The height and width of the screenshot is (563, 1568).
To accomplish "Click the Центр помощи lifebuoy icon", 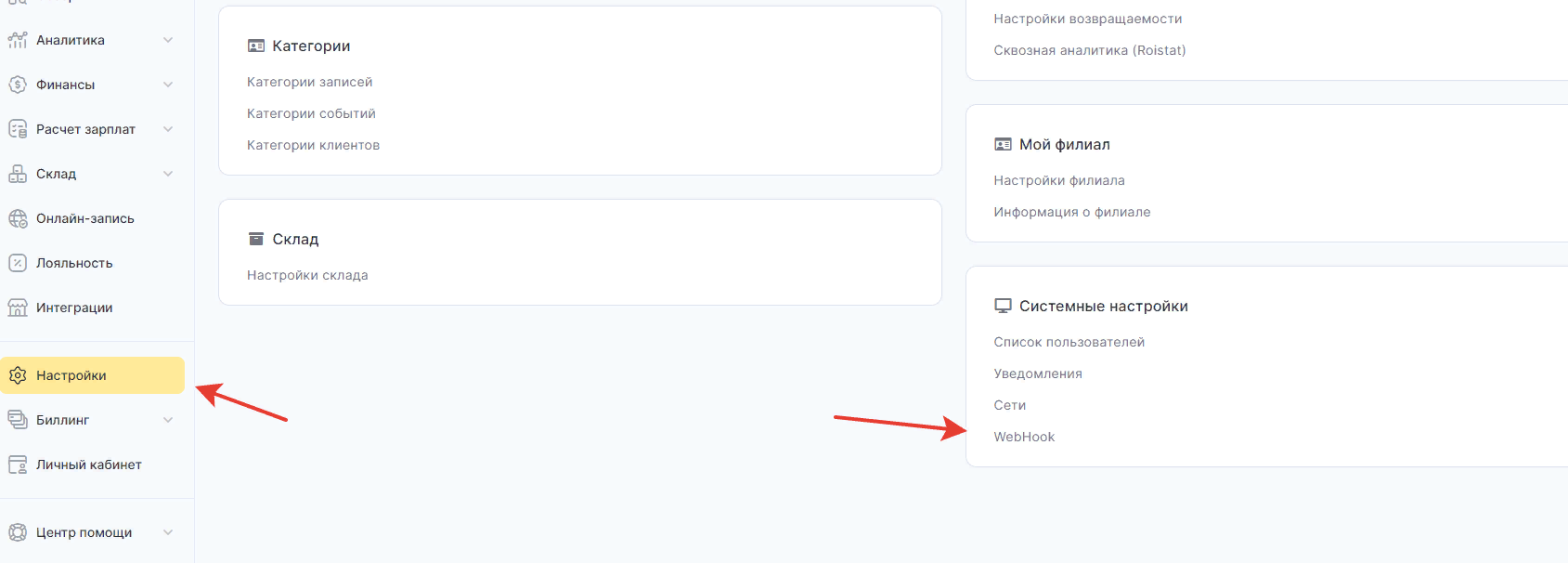I will point(18,532).
